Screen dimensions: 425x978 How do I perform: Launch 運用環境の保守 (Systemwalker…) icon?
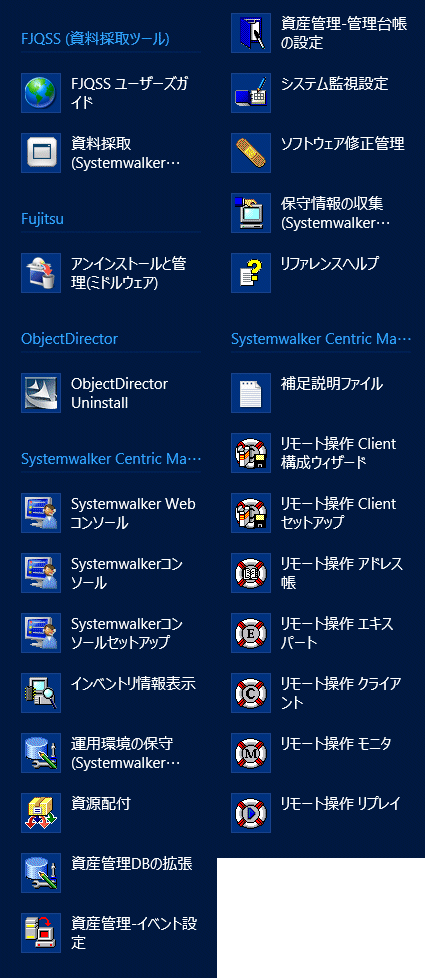pos(41,752)
